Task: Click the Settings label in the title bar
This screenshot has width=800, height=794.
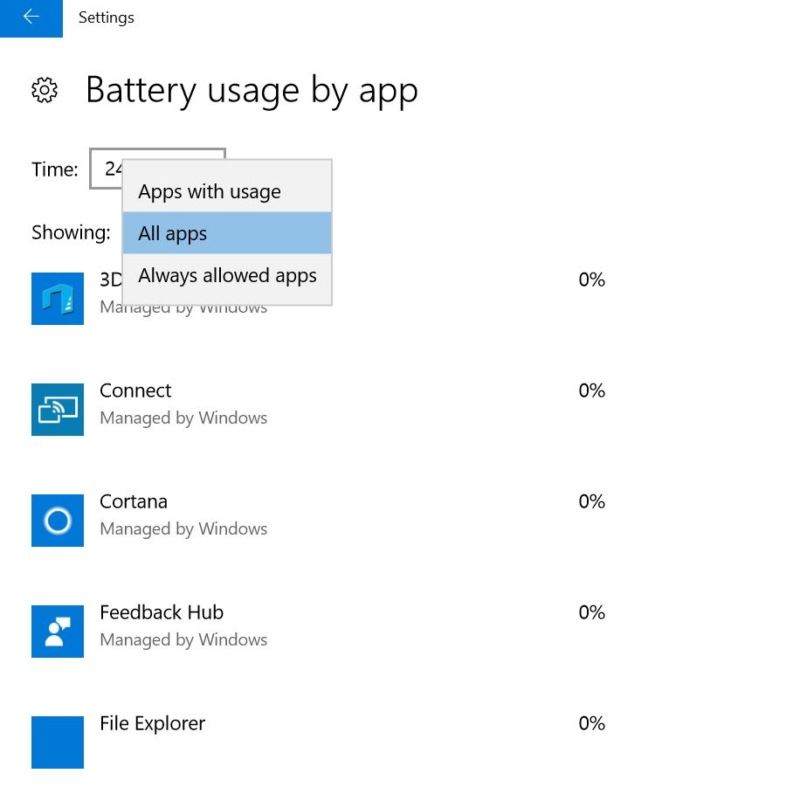Action: point(106,17)
